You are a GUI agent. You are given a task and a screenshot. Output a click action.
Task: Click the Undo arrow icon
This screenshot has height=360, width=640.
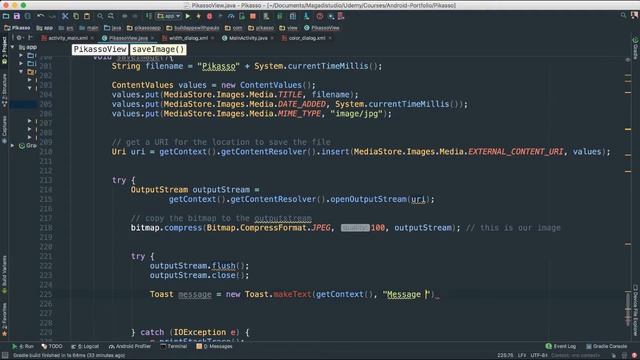40,16
